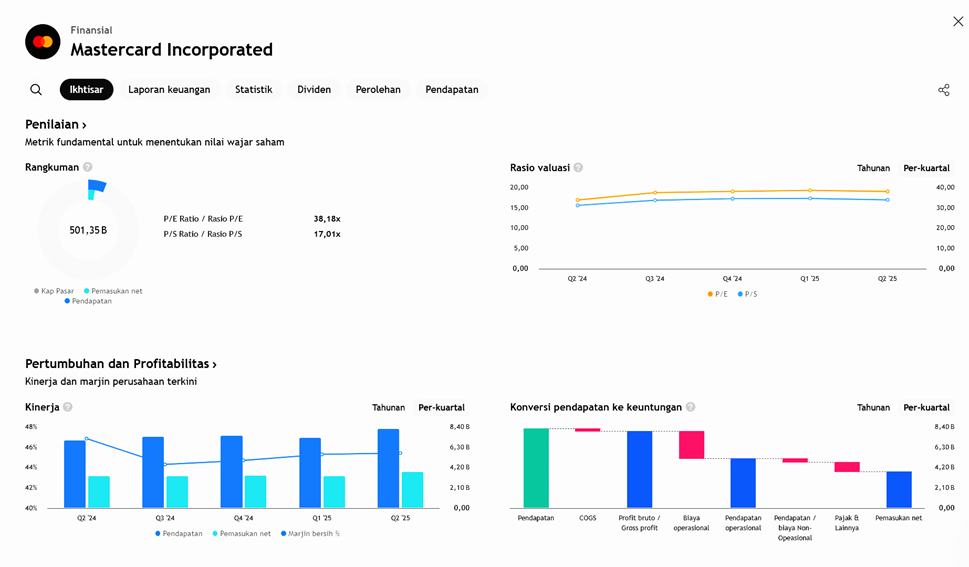Open help icon next to Rangkuman
969x567 pixels.
click(x=88, y=168)
